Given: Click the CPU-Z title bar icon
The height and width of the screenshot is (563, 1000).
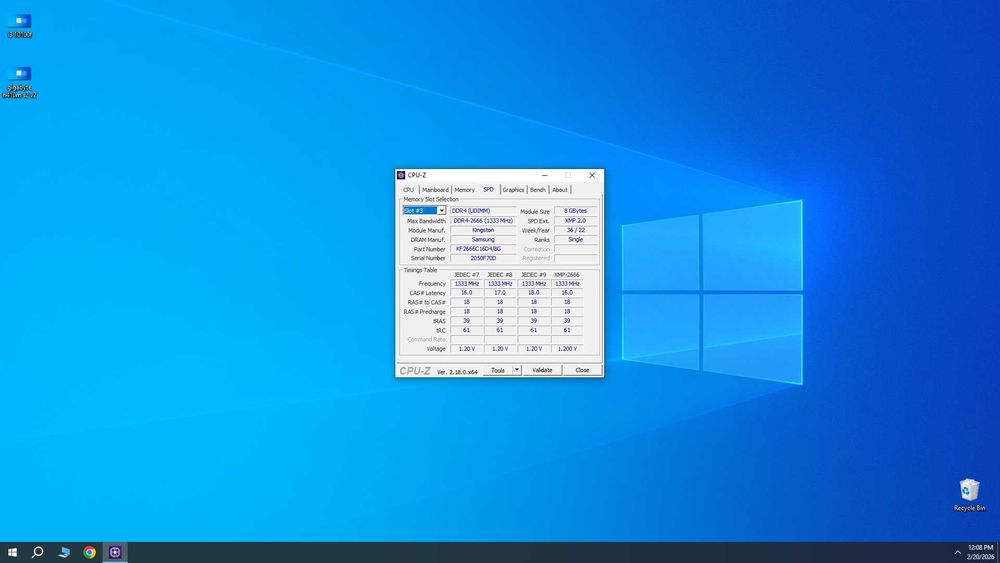Looking at the screenshot, I should 401,175.
